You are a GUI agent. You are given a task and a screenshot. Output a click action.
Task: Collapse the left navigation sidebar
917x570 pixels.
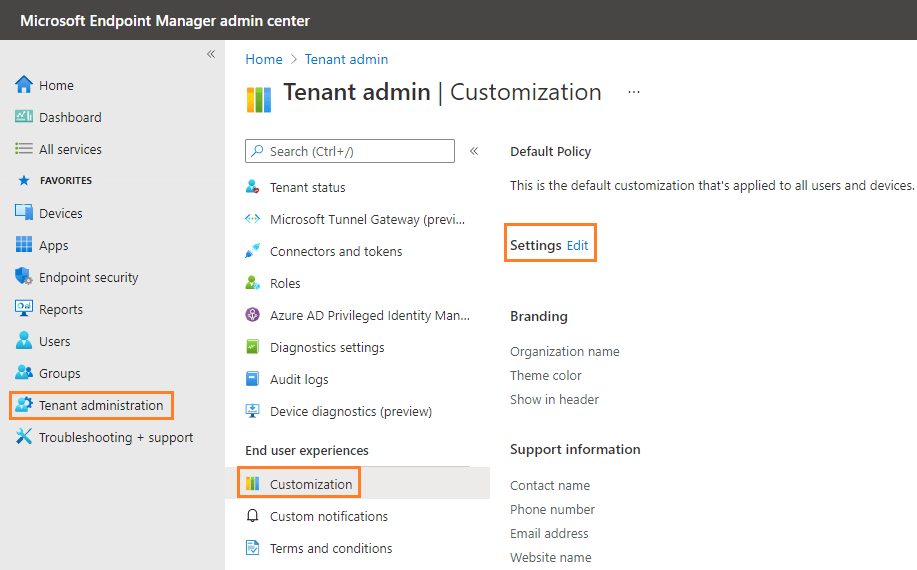coord(211,54)
